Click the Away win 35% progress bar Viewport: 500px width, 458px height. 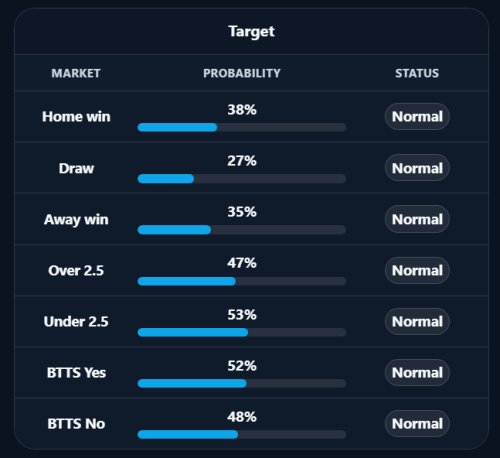tap(242, 230)
